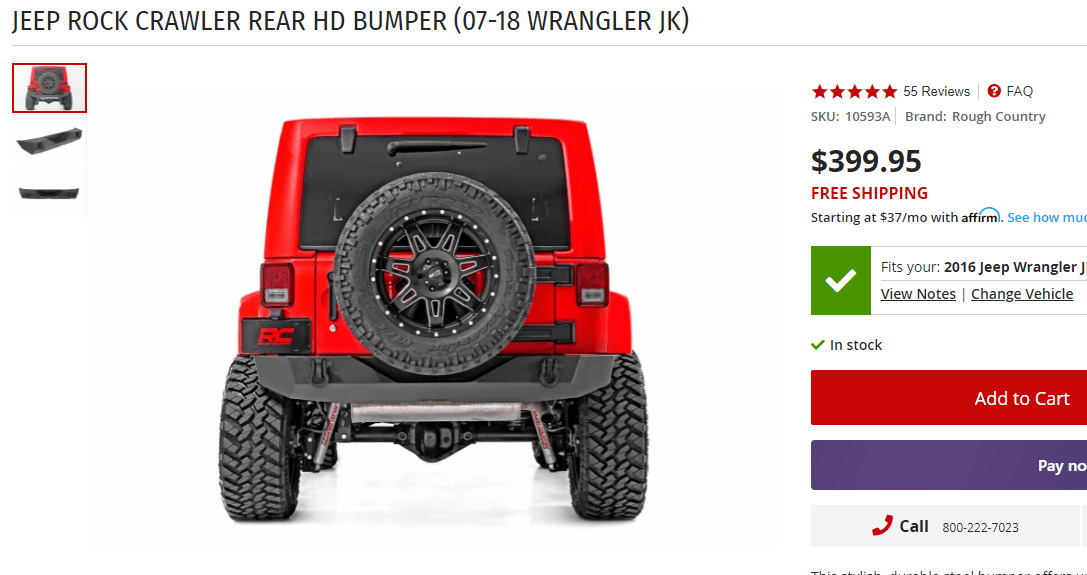Click the Change Vehicle link
Viewport: 1087px width, 575px height.
pos(1022,294)
